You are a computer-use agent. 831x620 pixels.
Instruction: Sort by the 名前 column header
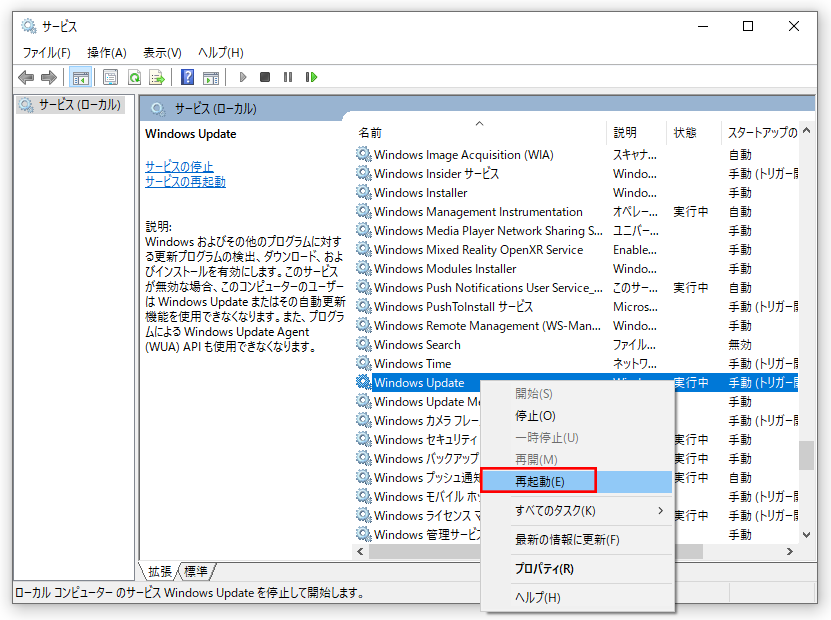click(x=479, y=132)
